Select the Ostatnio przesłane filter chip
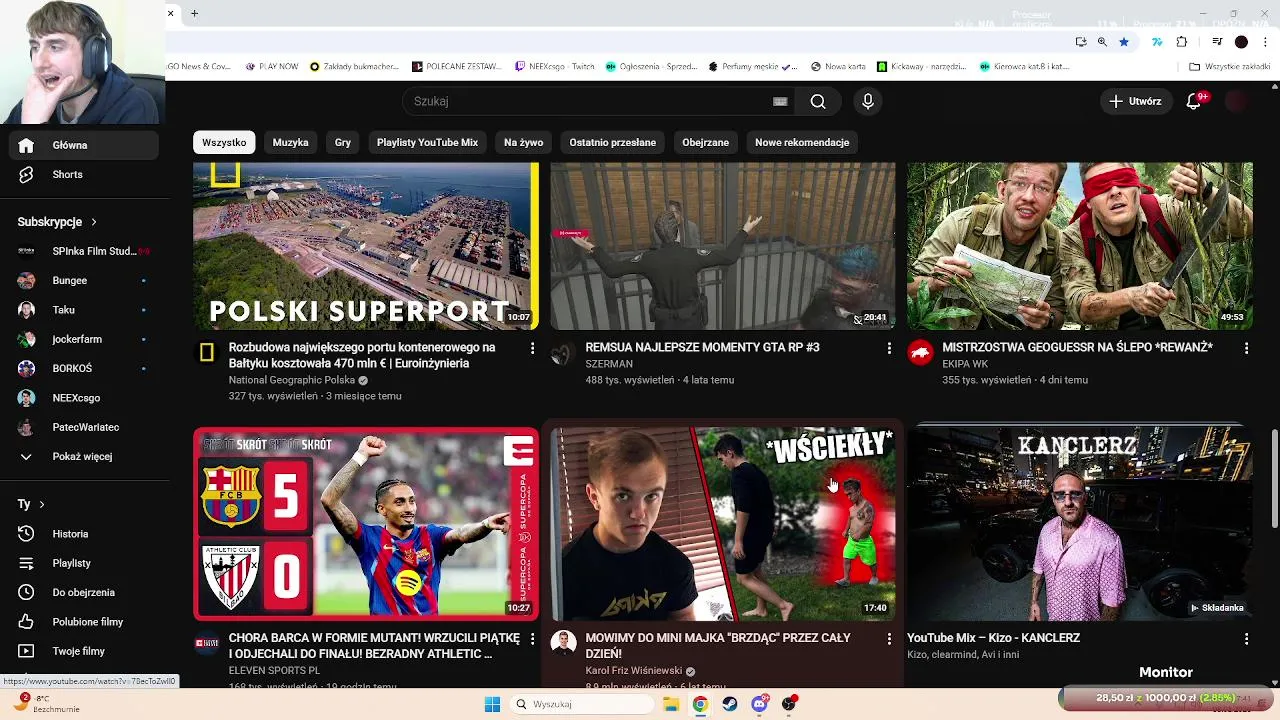1280x720 pixels. [613, 142]
